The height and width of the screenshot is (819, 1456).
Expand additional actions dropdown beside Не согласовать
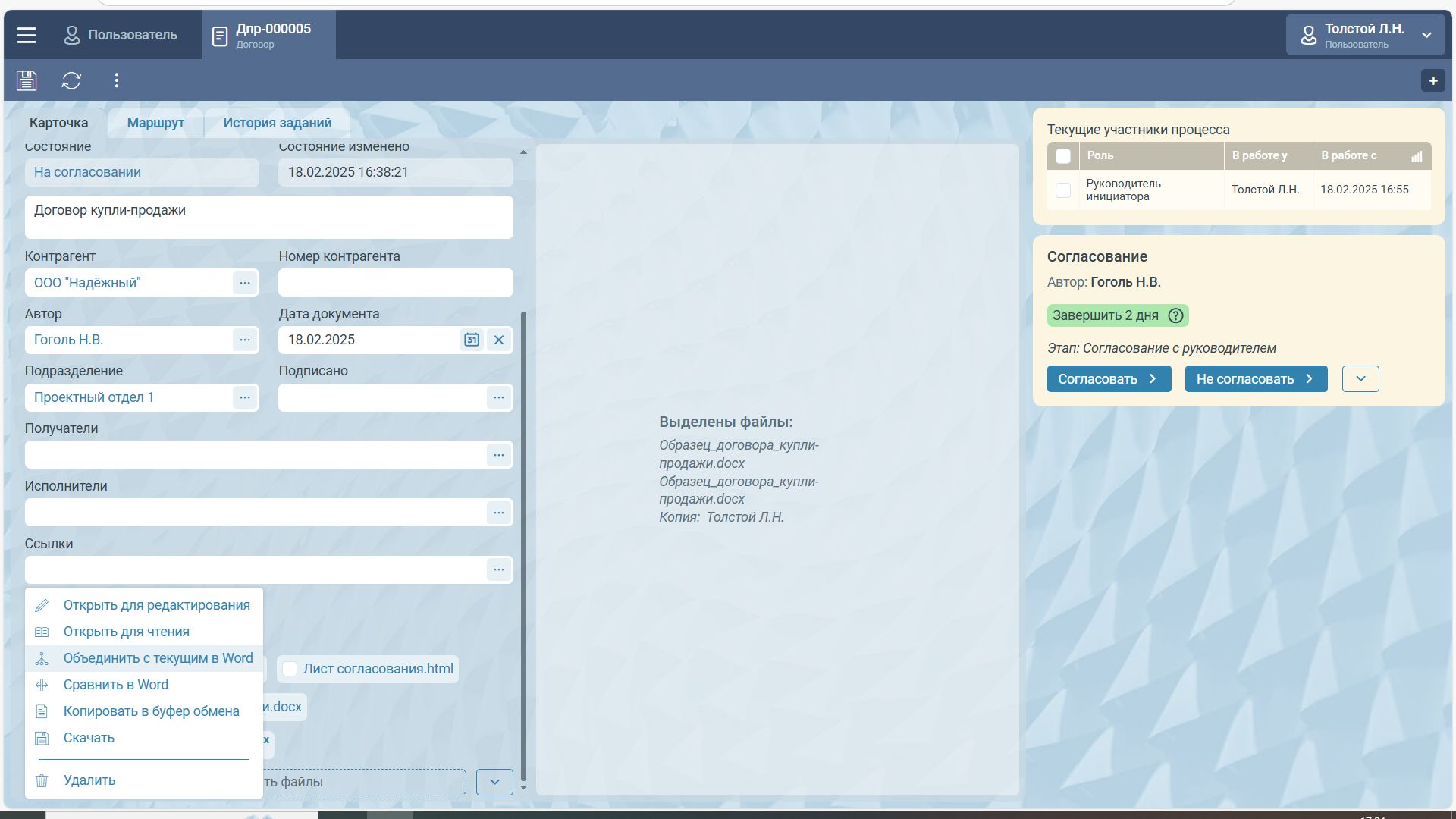pos(1360,379)
